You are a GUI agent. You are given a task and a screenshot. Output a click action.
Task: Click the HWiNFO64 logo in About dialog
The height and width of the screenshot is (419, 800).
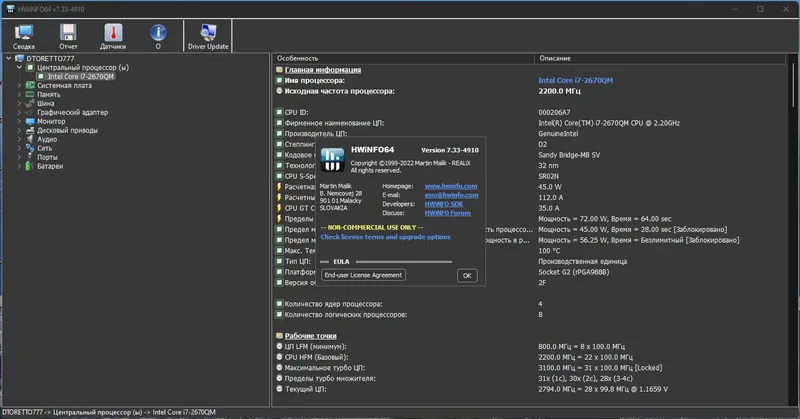(333, 160)
